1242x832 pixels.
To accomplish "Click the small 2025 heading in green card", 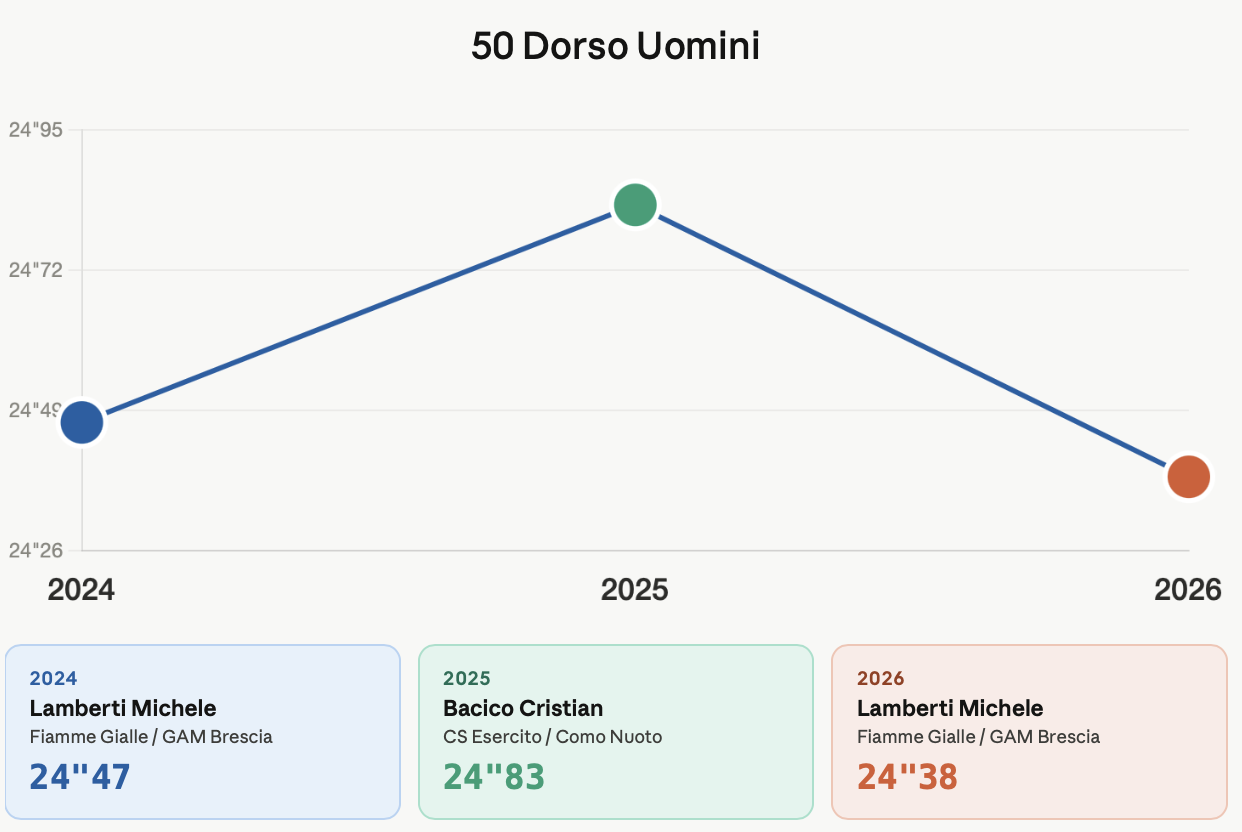I will pyautogui.click(x=467, y=679).
